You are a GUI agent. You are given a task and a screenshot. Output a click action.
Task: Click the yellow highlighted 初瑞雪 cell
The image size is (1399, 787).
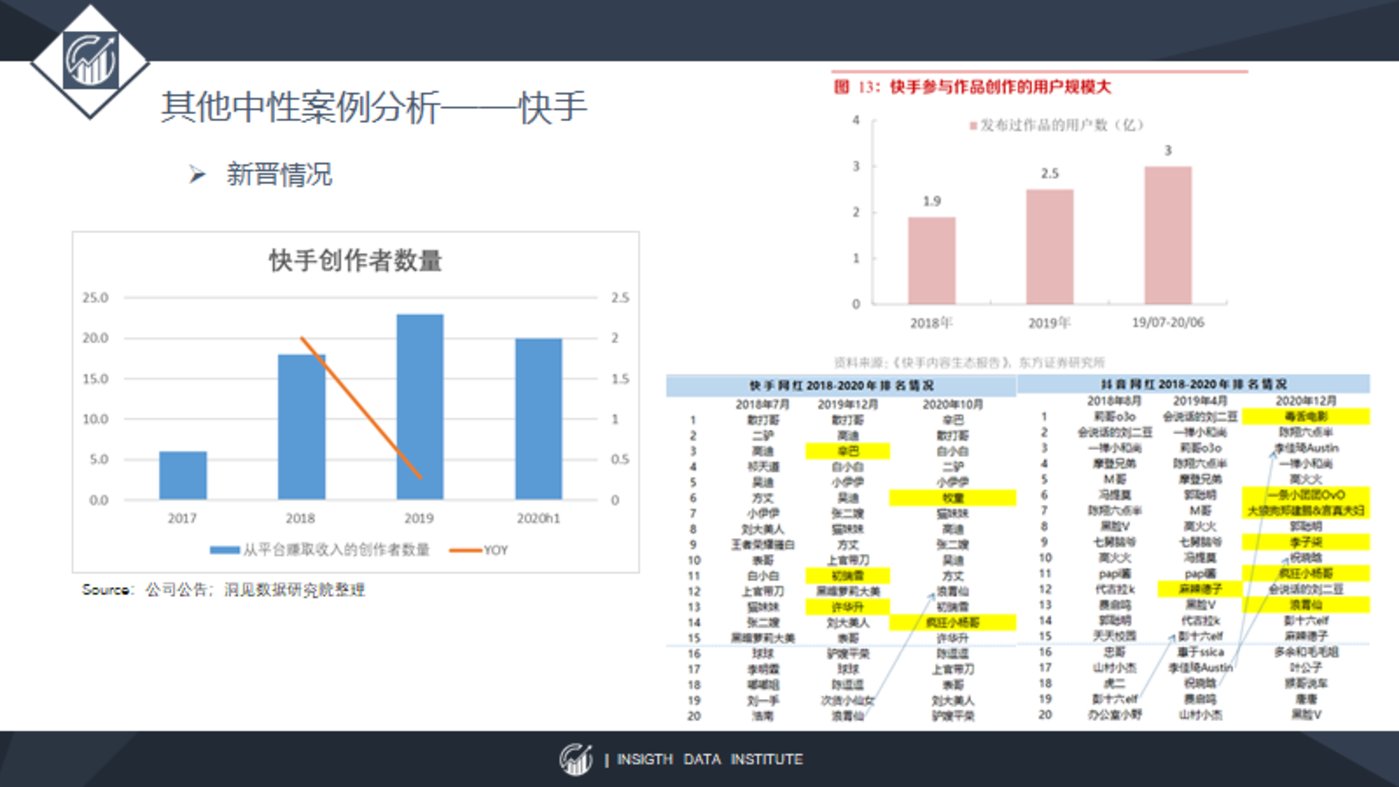(x=848, y=576)
